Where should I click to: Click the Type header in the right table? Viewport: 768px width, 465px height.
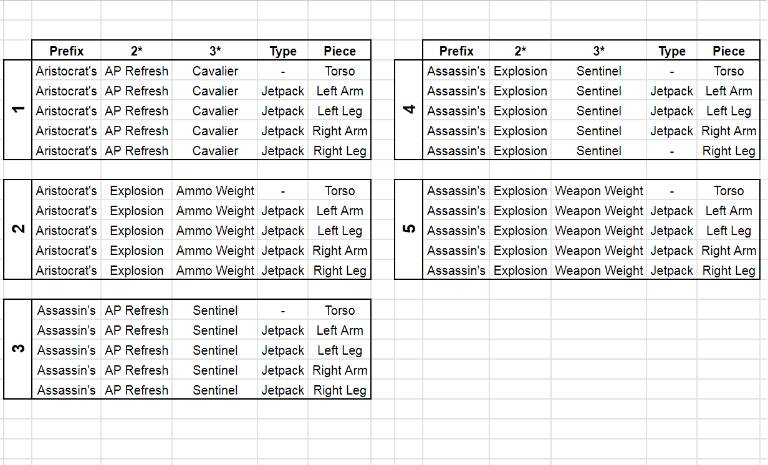tap(672, 51)
